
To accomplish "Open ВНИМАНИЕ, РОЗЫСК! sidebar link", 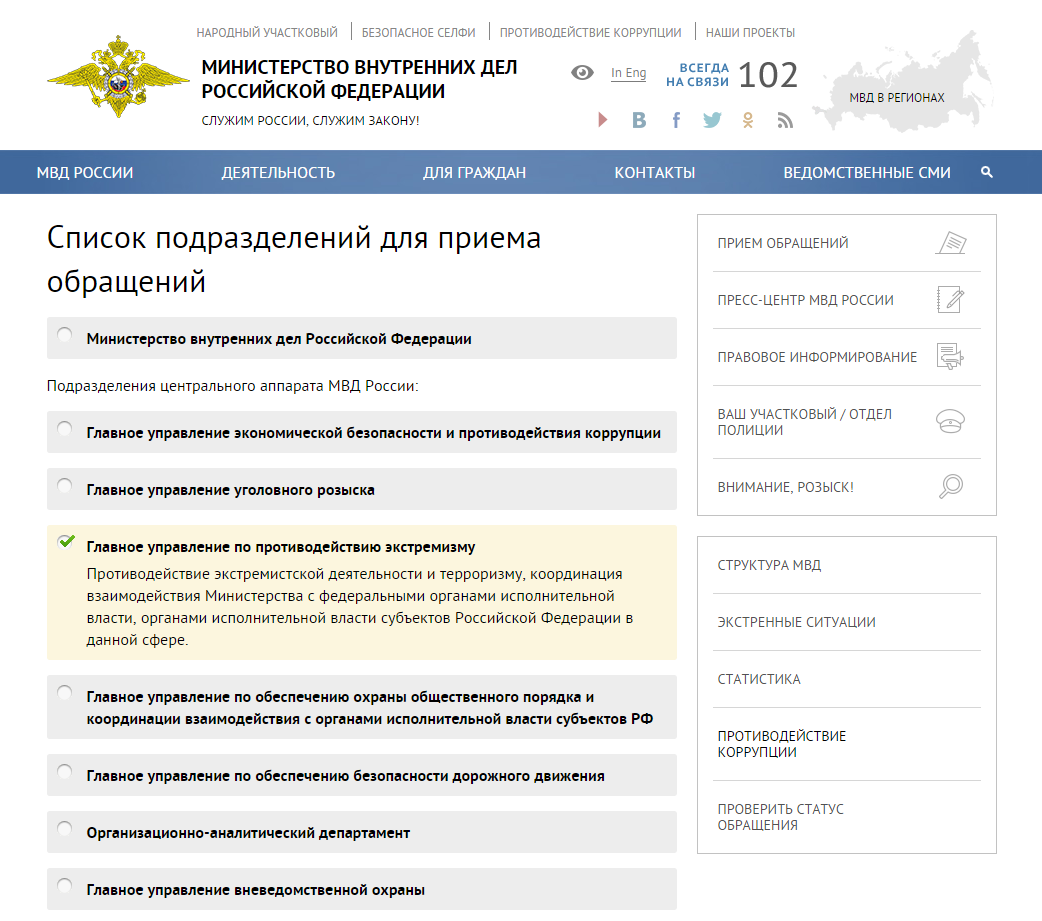I will point(785,488).
